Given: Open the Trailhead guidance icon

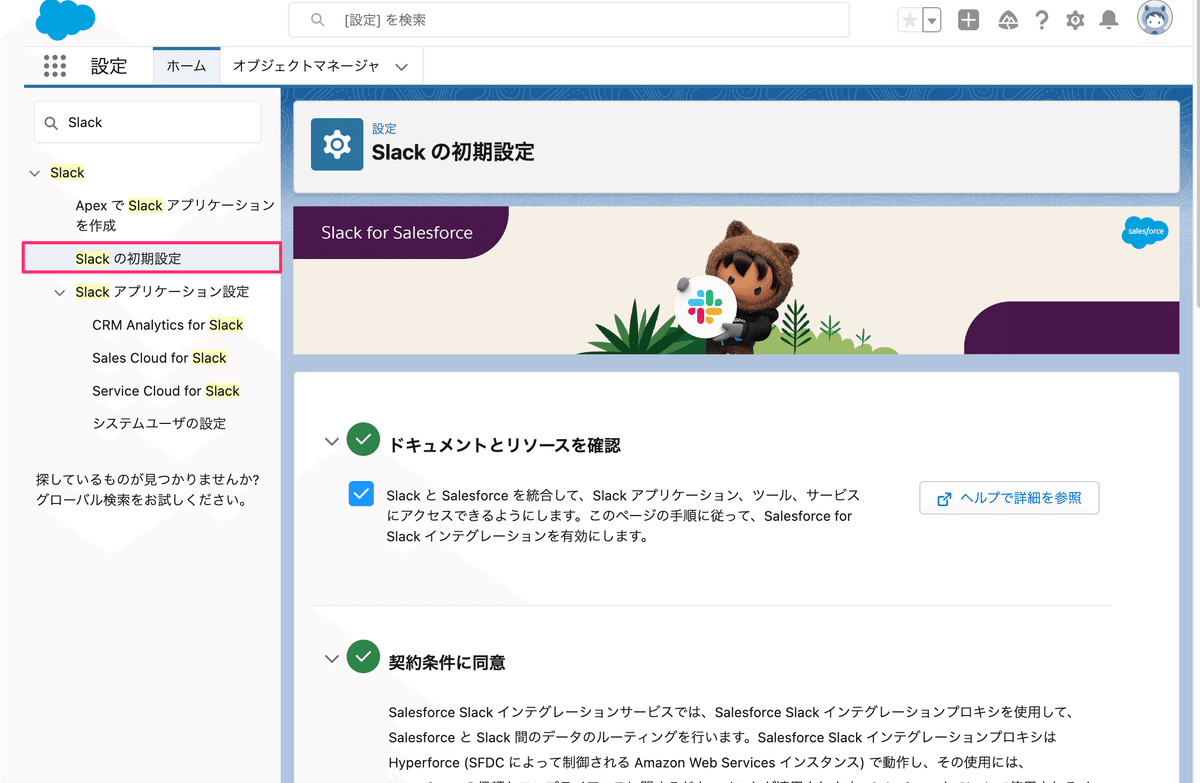Looking at the screenshot, I should click(x=1008, y=20).
